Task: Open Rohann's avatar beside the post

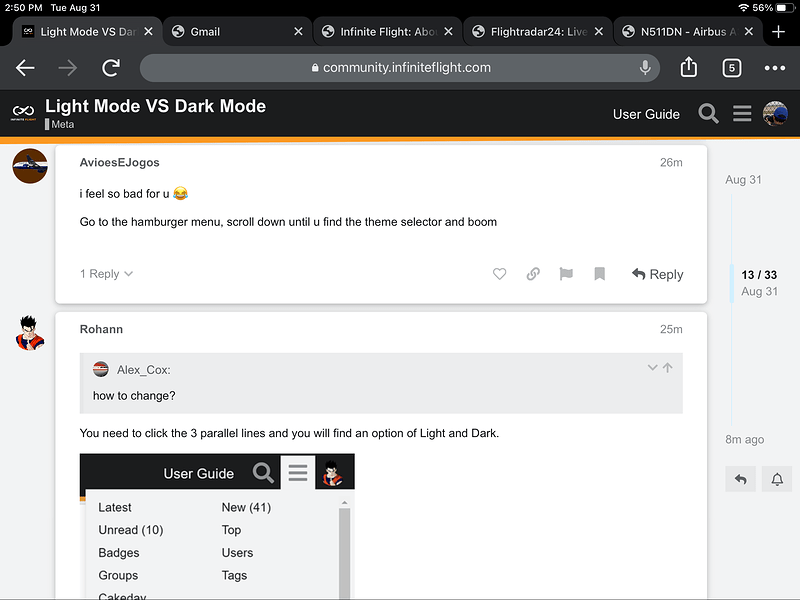Action: click(x=30, y=333)
